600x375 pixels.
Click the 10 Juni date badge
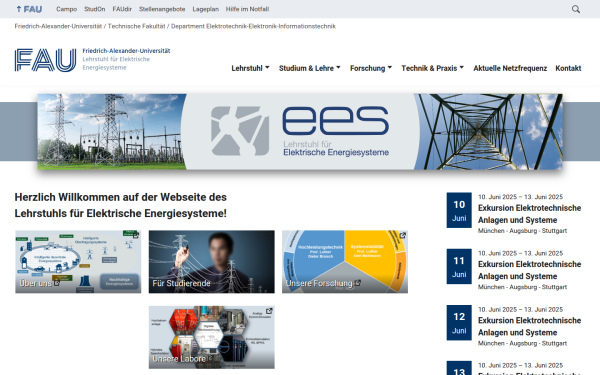[x=459, y=210]
